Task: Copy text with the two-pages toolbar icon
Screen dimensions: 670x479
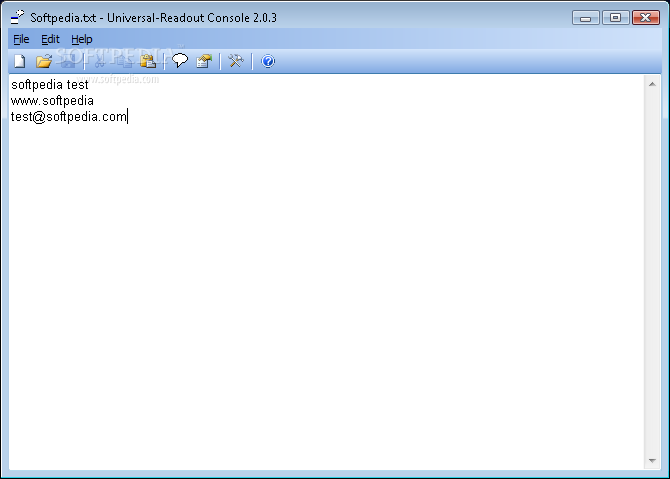Action: click(x=124, y=61)
